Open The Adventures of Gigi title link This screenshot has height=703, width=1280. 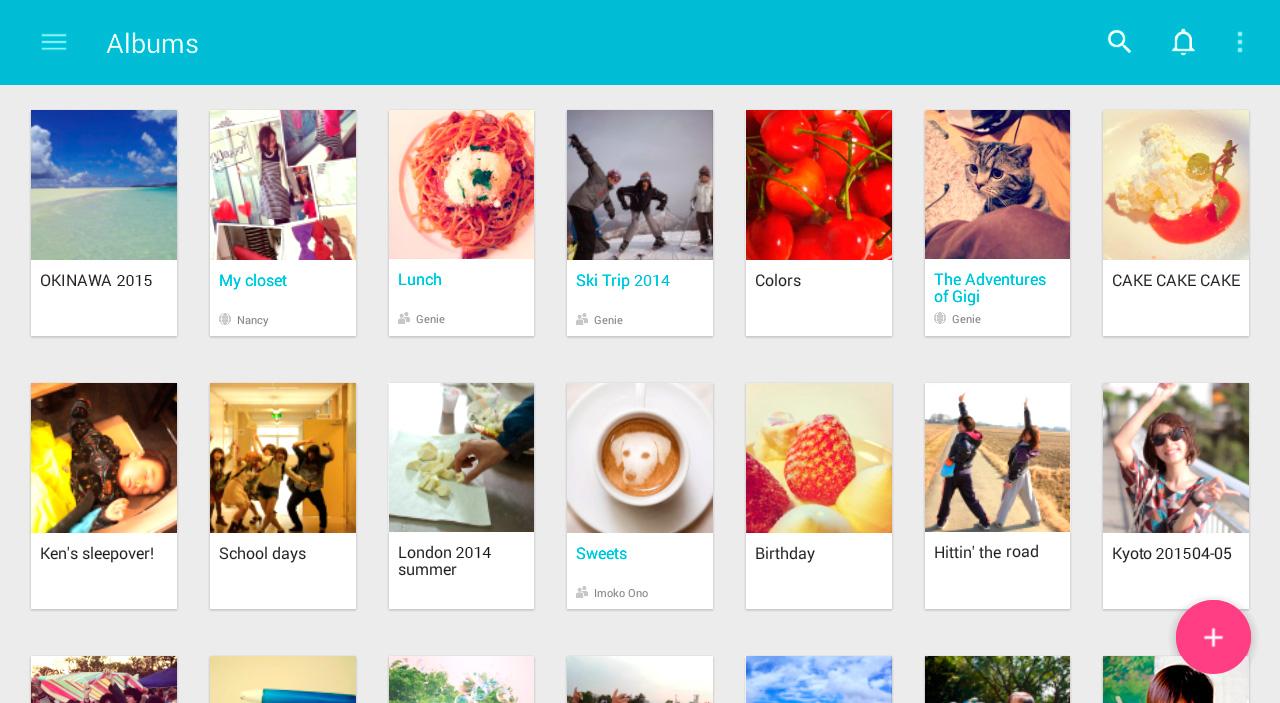[x=990, y=288]
